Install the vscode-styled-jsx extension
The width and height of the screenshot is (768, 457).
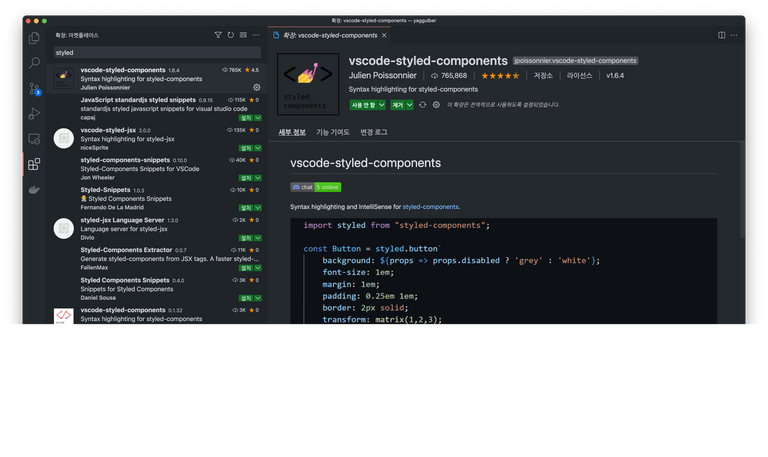tap(246, 148)
